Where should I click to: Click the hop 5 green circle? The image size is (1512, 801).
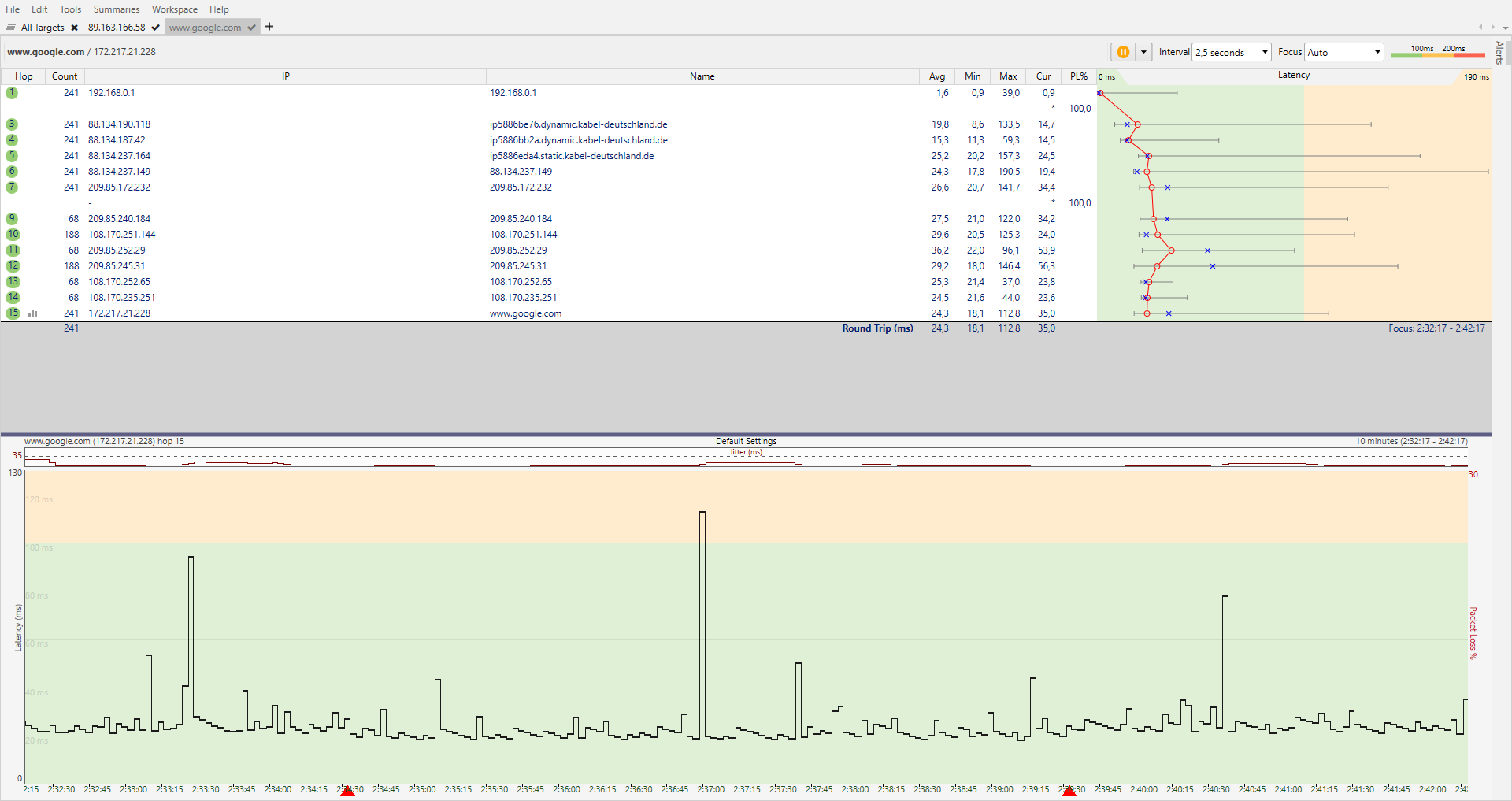[12, 156]
